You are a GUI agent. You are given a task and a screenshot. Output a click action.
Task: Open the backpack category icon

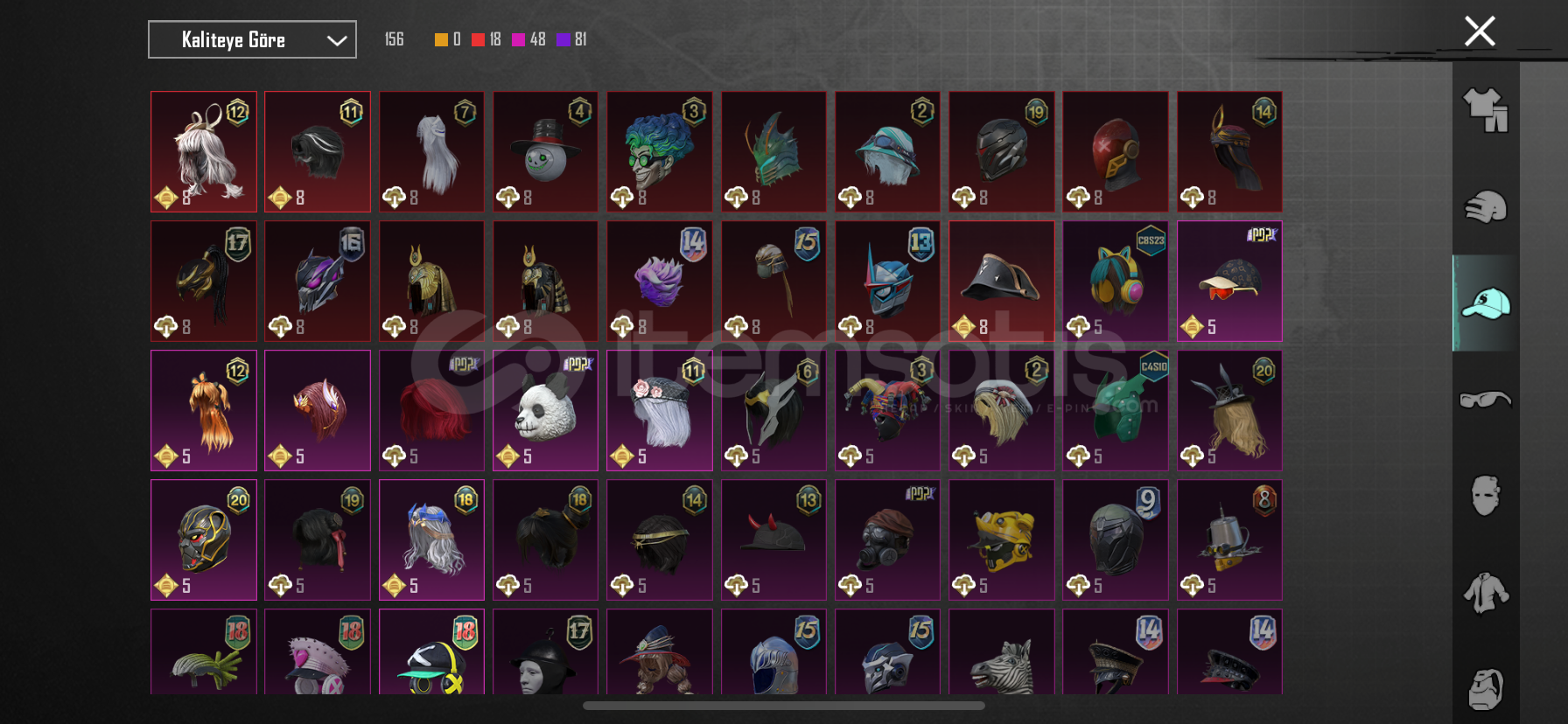coord(1486,689)
